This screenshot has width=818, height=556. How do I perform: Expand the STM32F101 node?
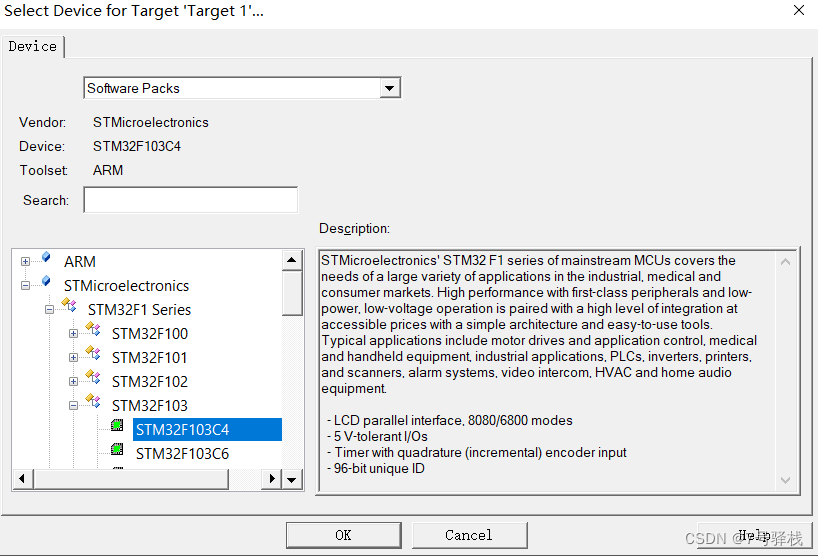(73, 357)
